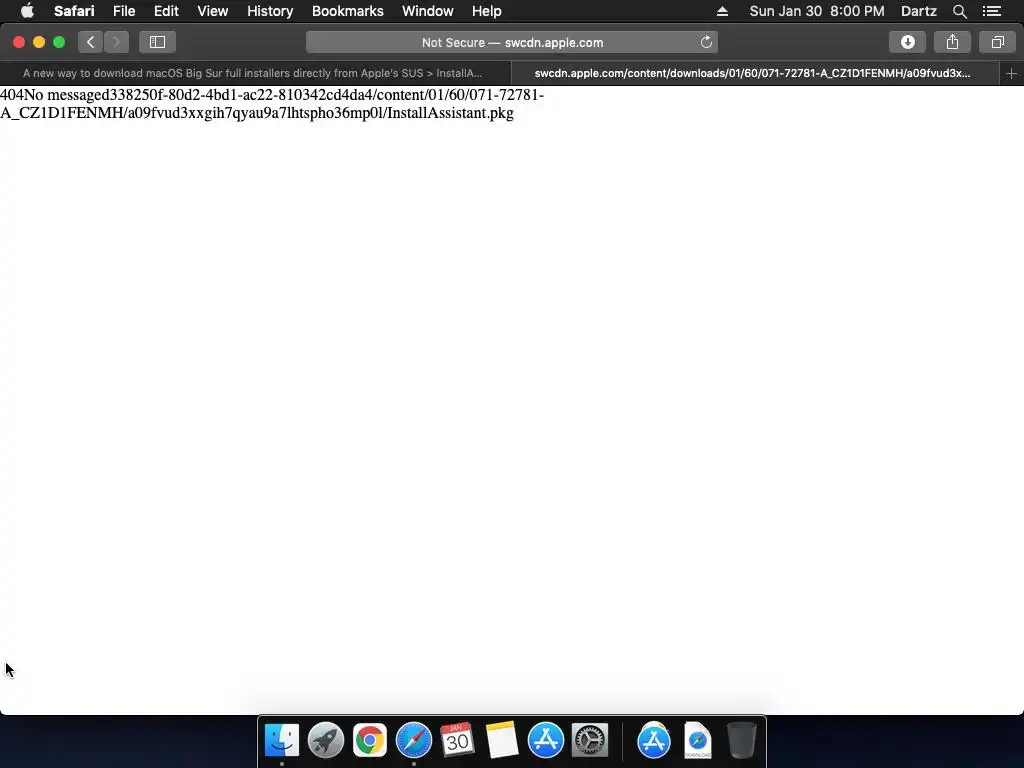Open Notes app in the Dock
The height and width of the screenshot is (768, 1024).
[502, 740]
